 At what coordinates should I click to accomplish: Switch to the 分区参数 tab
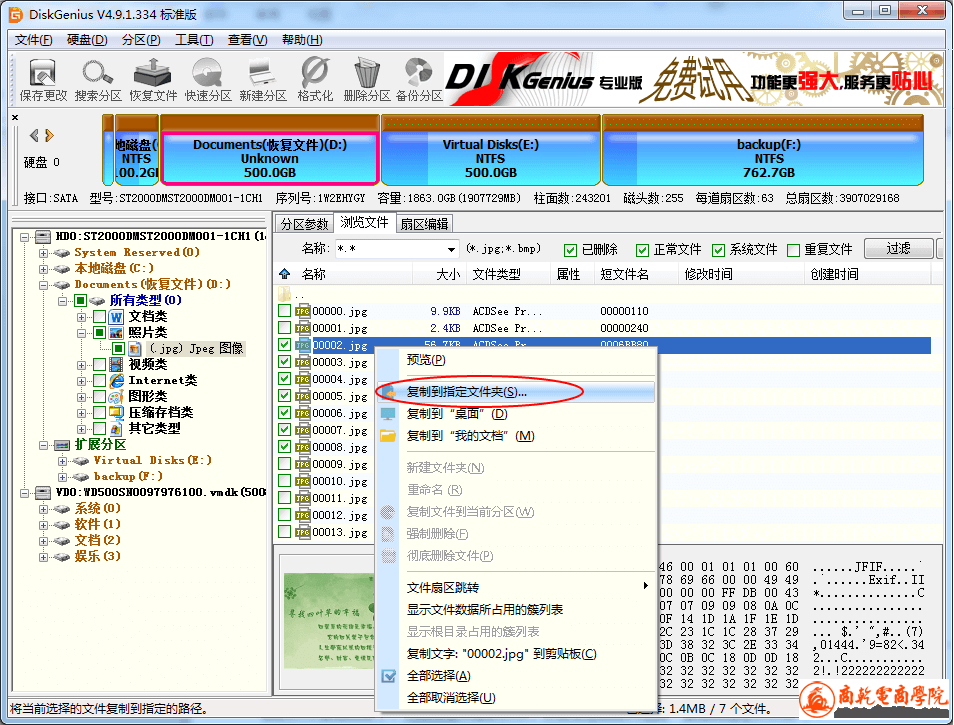pyautogui.click(x=304, y=224)
